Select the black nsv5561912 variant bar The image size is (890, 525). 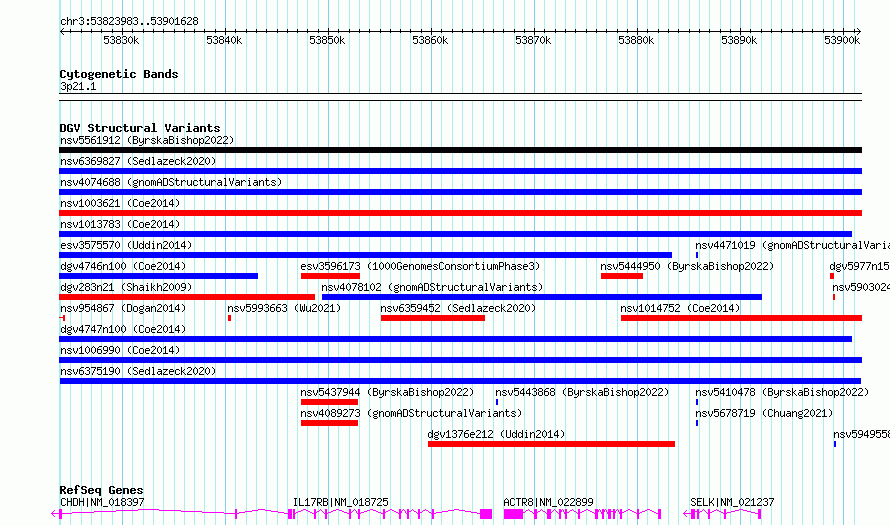coord(460,150)
